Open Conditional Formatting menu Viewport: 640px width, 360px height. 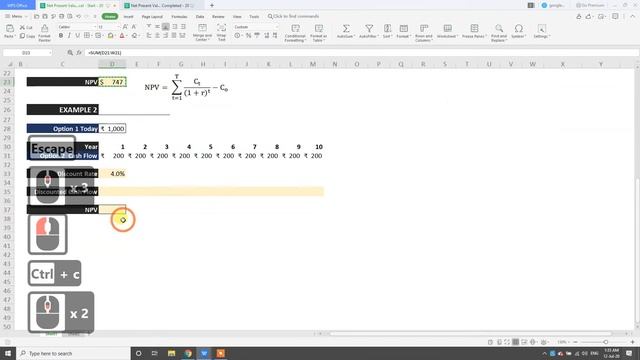click(x=295, y=33)
